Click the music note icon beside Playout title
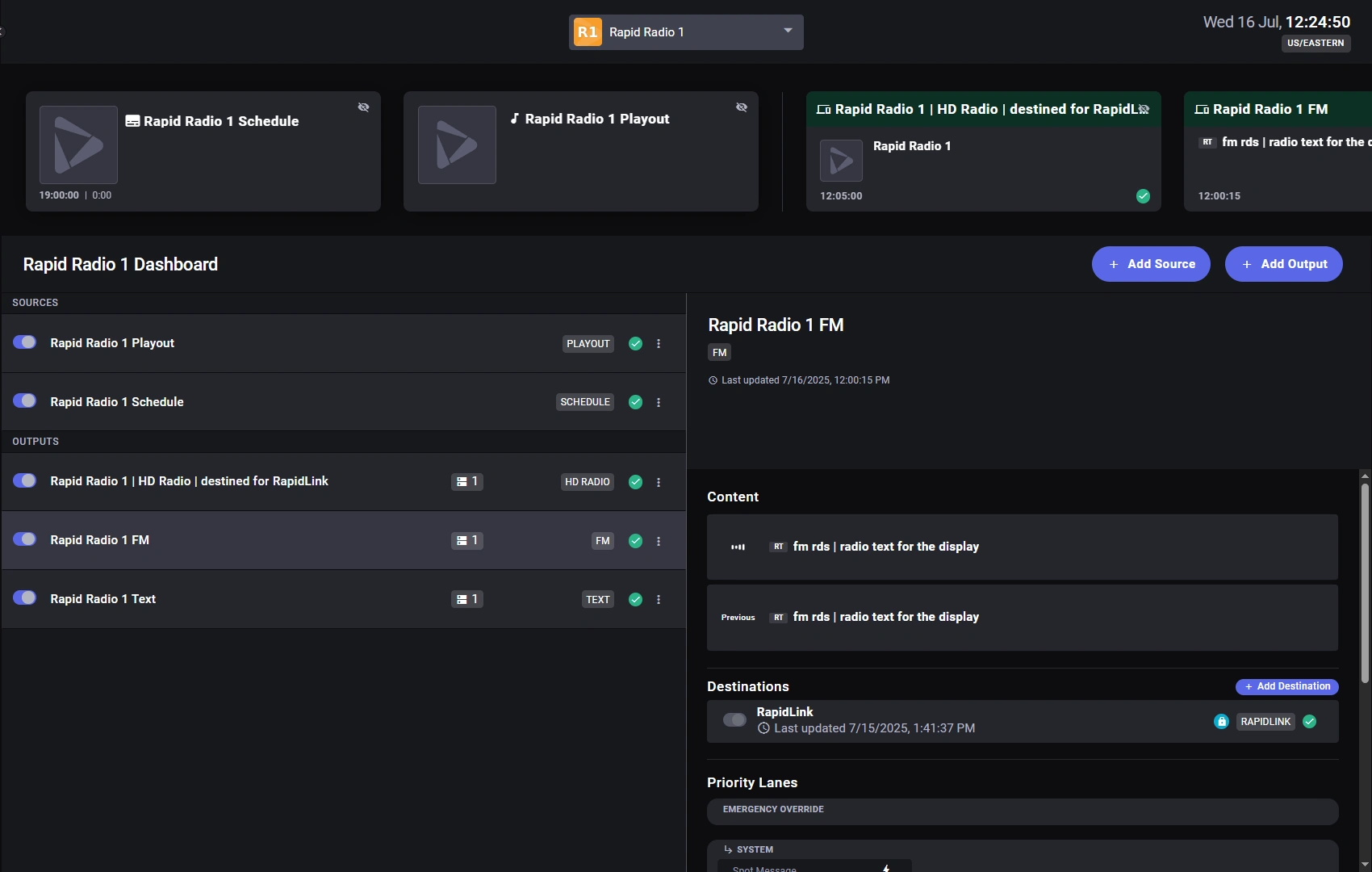The width and height of the screenshot is (1372, 872). pos(515,119)
